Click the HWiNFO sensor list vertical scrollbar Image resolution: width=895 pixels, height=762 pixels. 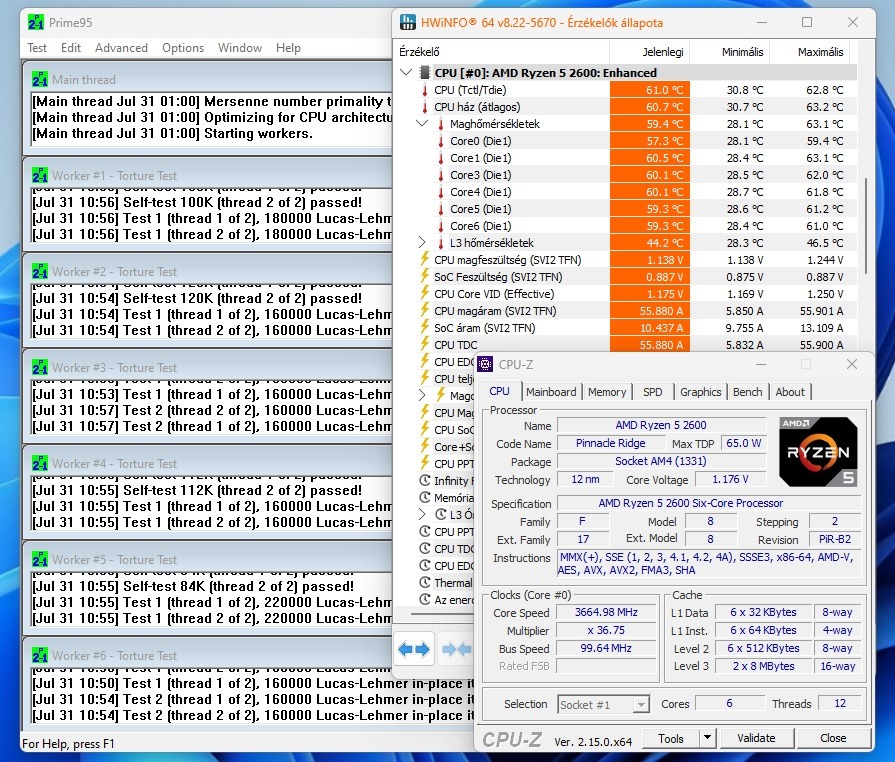click(x=866, y=225)
